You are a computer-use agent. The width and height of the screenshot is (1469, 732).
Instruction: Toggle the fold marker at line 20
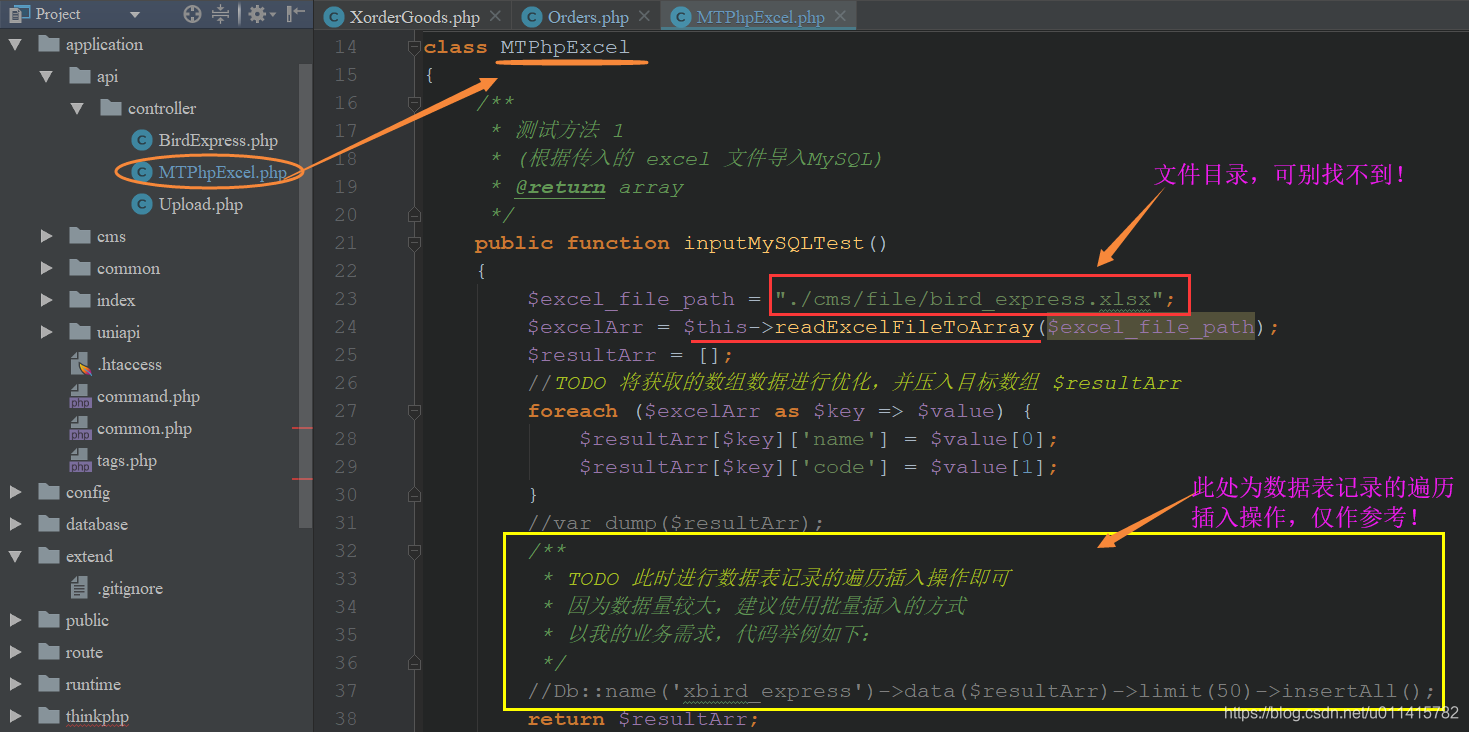pyautogui.click(x=413, y=214)
